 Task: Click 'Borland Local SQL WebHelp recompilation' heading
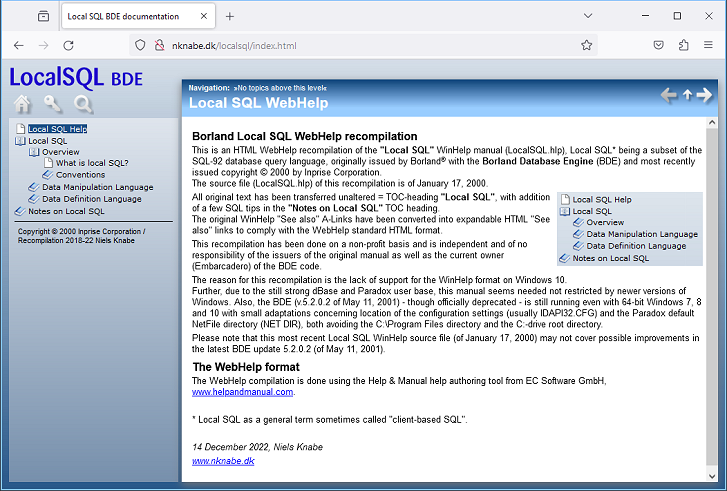point(305,136)
